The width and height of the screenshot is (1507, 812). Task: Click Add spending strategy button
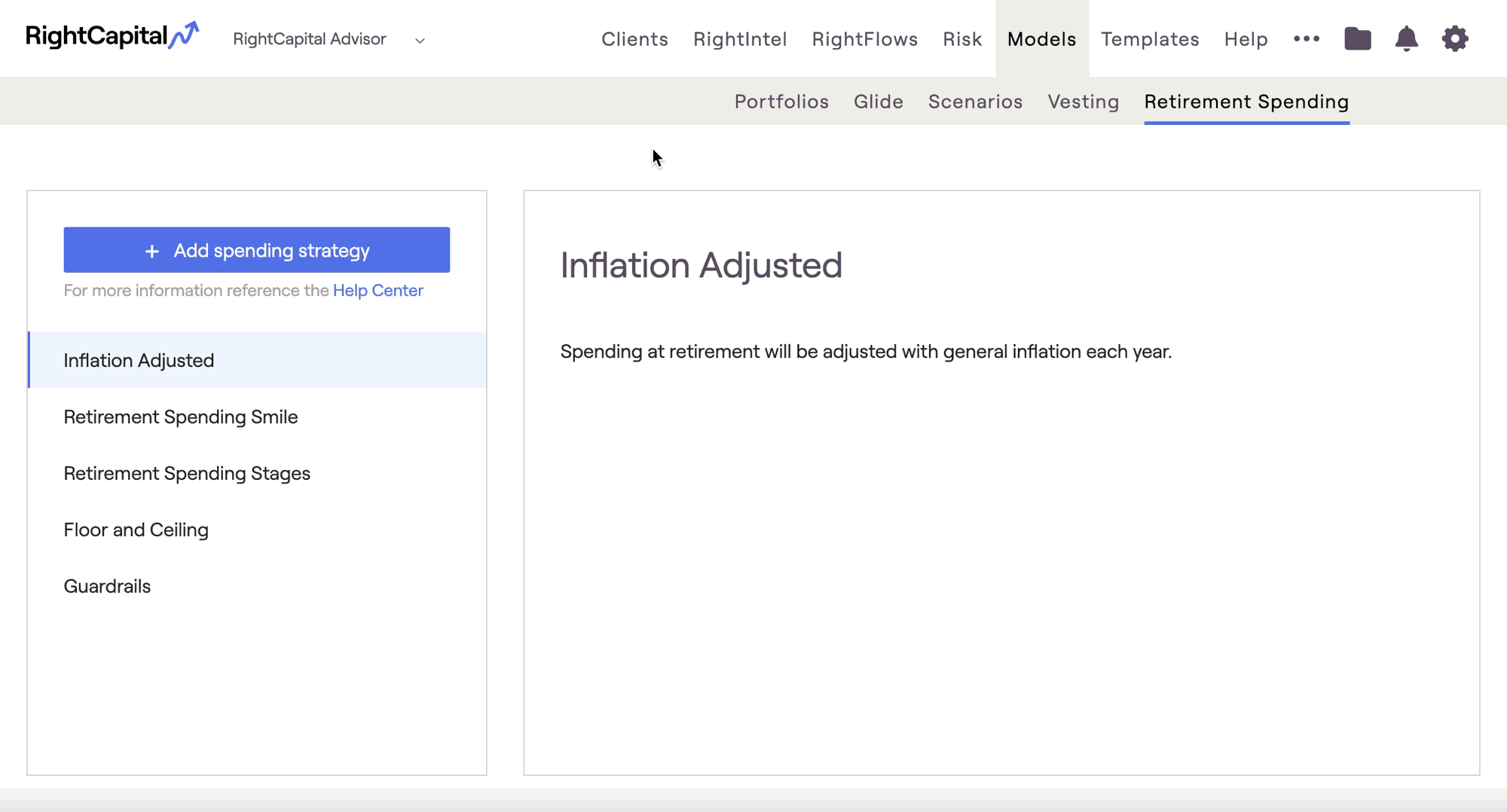257,250
